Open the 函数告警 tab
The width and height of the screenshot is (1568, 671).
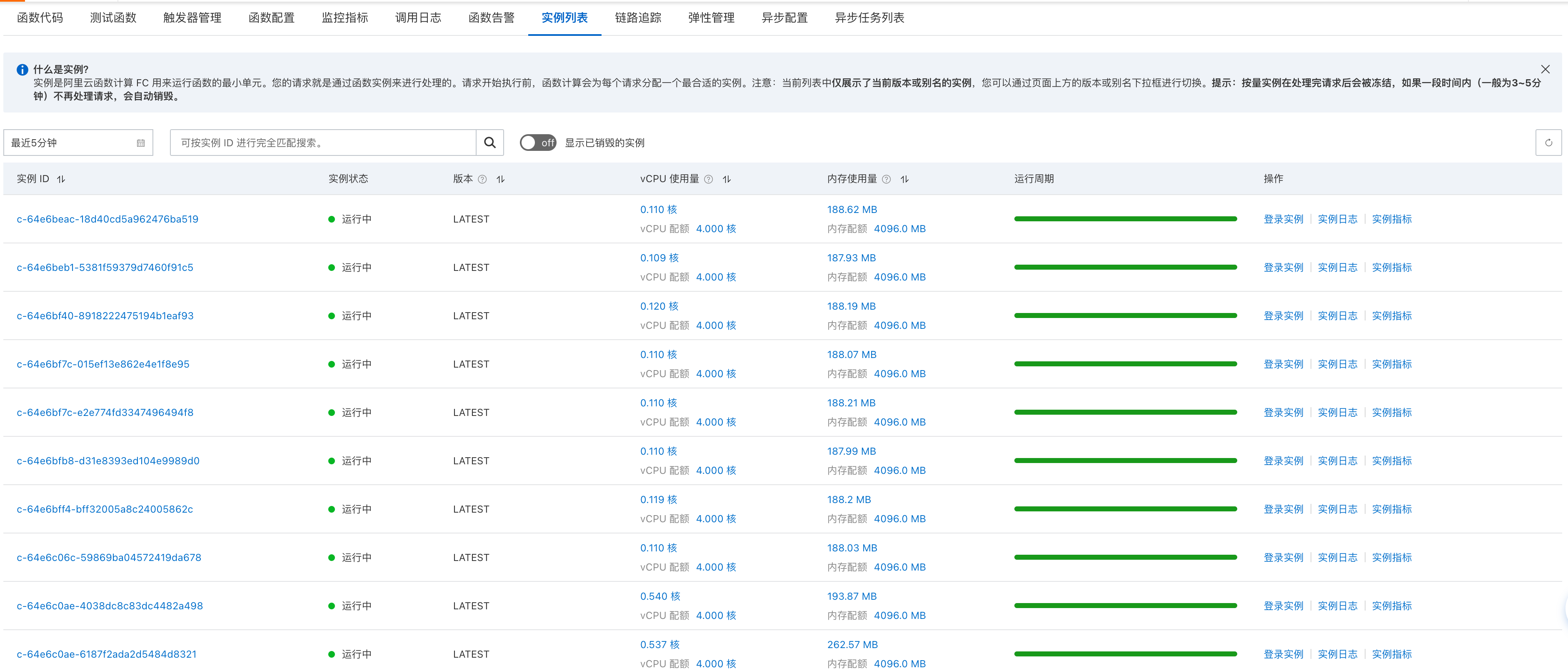pyautogui.click(x=491, y=18)
